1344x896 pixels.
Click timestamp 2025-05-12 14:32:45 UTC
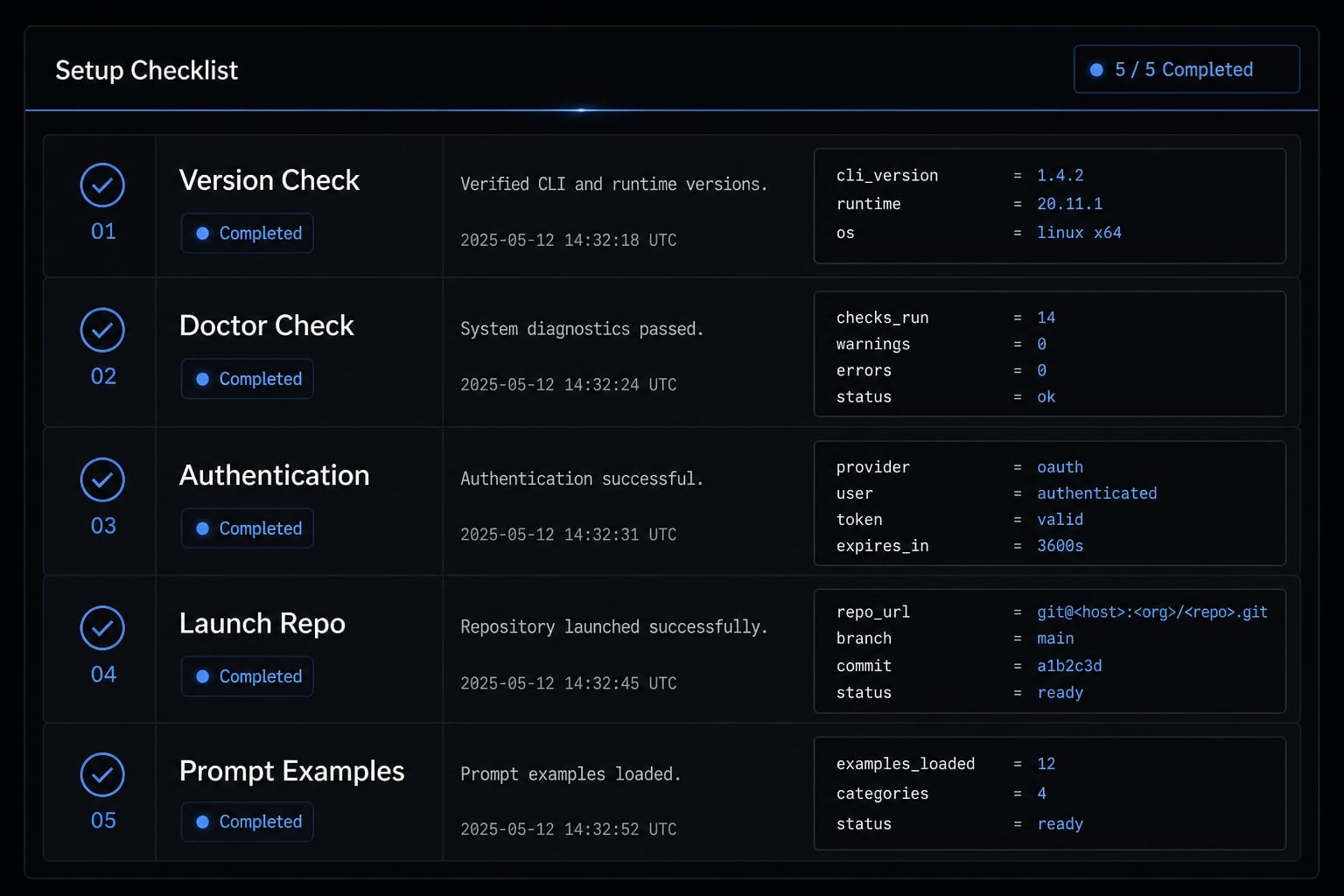(x=569, y=682)
